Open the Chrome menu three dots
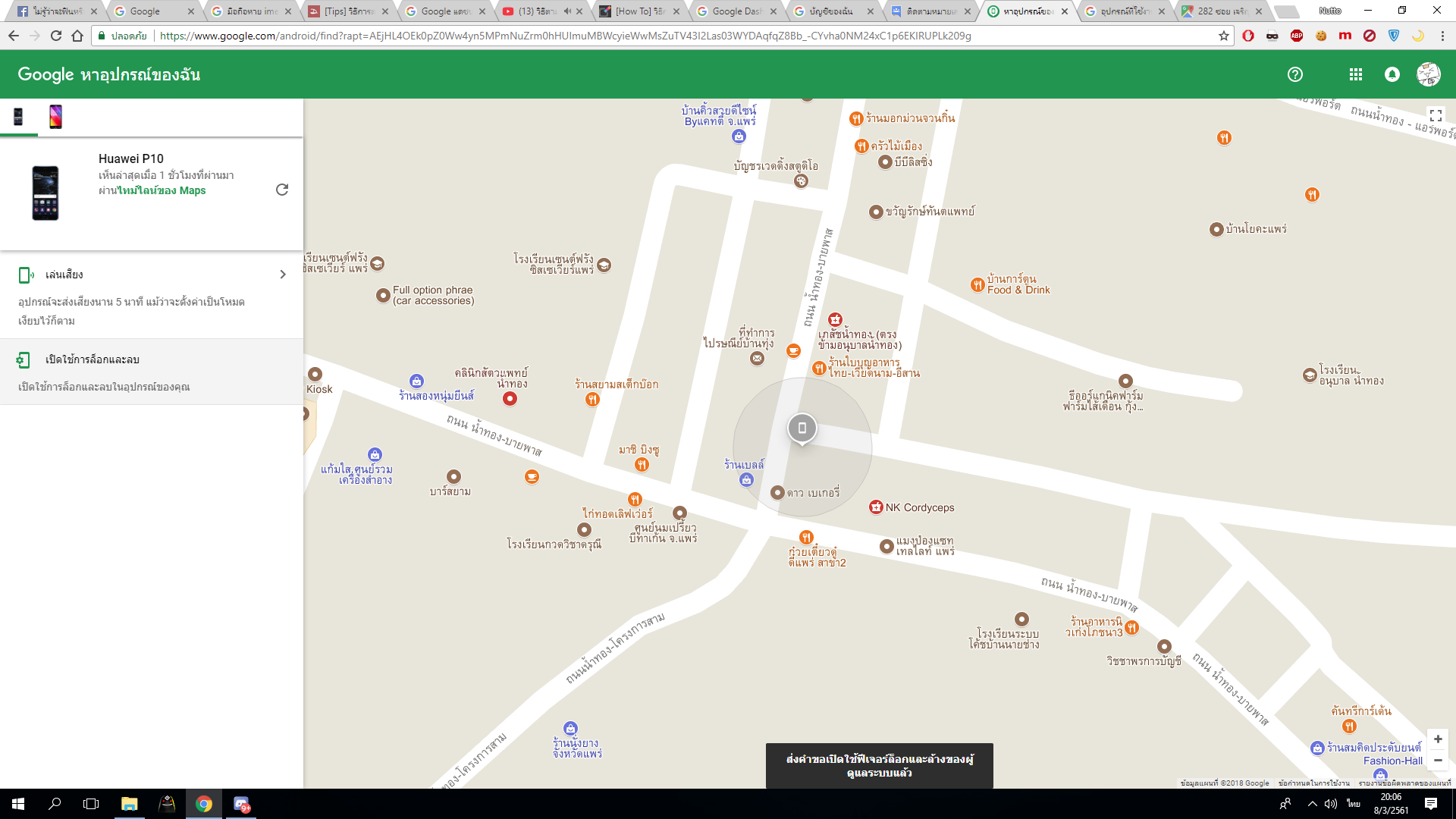Image resolution: width=1456 pixels, height=819 pixels. [x=1442, y=36]
